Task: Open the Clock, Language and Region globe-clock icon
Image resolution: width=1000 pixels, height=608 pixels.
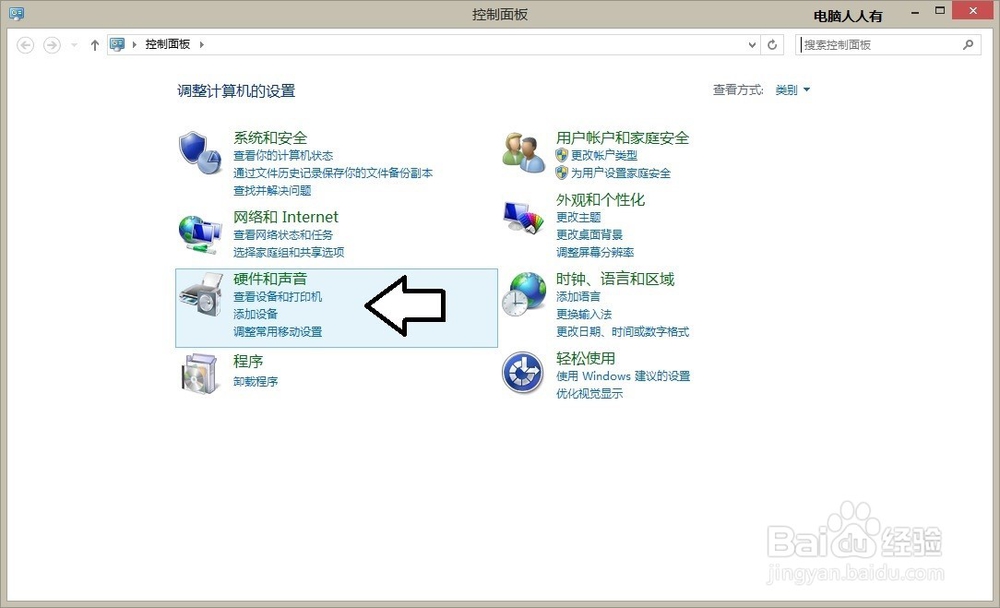Action: 523,294
